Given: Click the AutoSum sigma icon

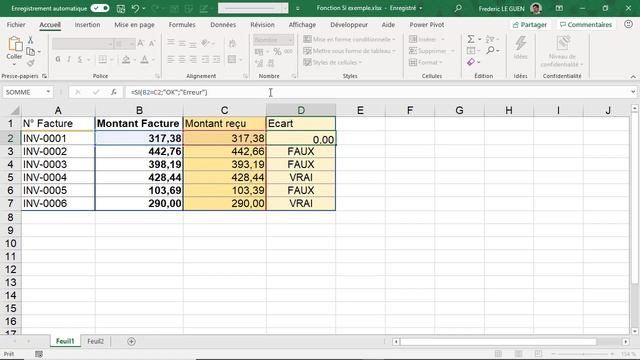Looking at the screenshot, I should 471,39.
